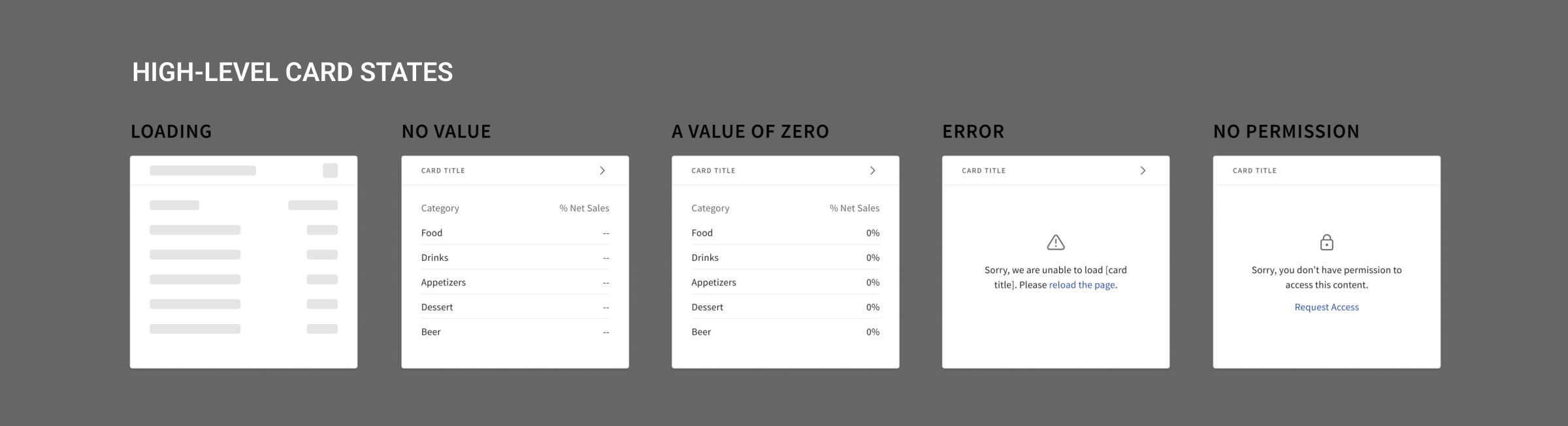
Task: Click the lock icon in No Permission card
Action: pyautogui.click(x=1326, y=242)
